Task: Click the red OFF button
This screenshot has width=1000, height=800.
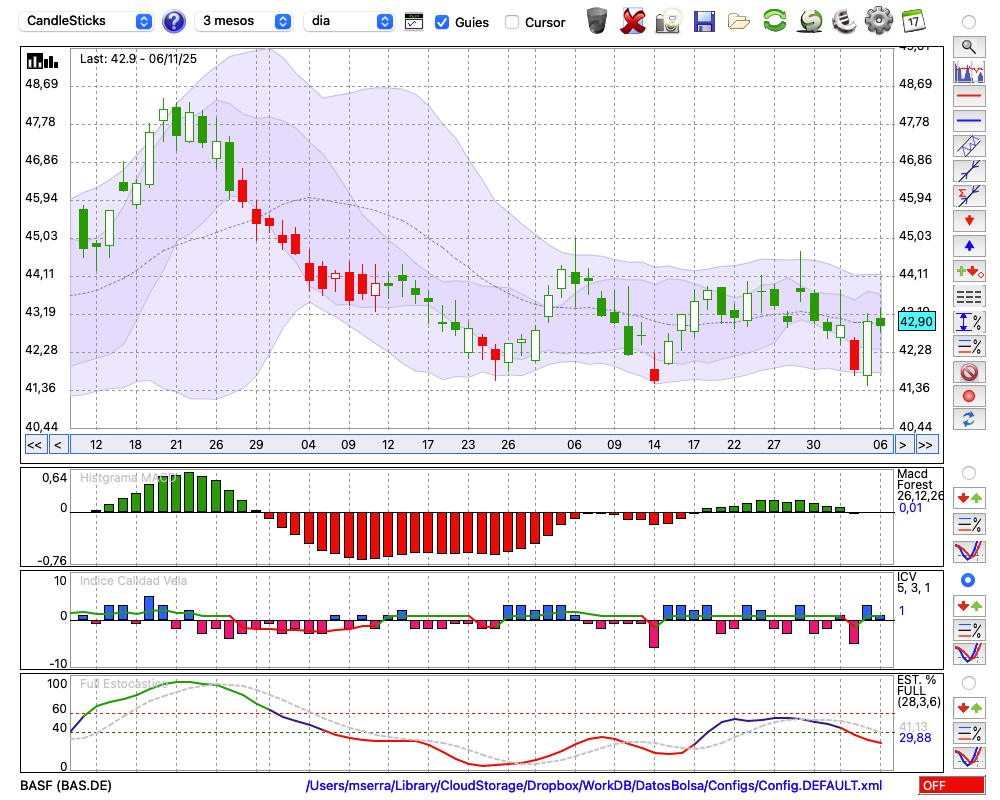Action: [x=951, y=786]
